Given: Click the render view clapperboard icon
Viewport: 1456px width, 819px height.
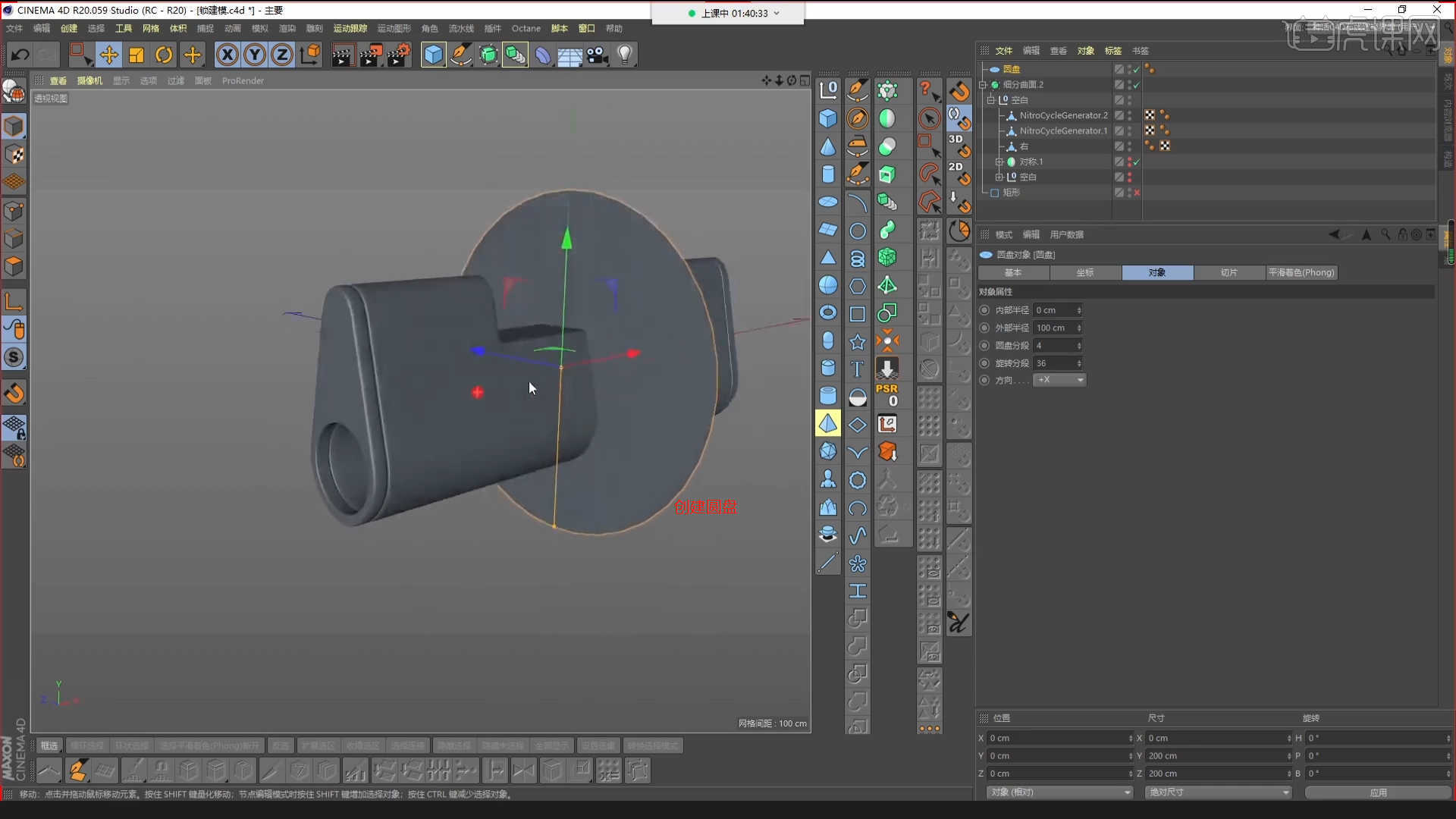Looking at the screenshot, I should coord(342,55).
